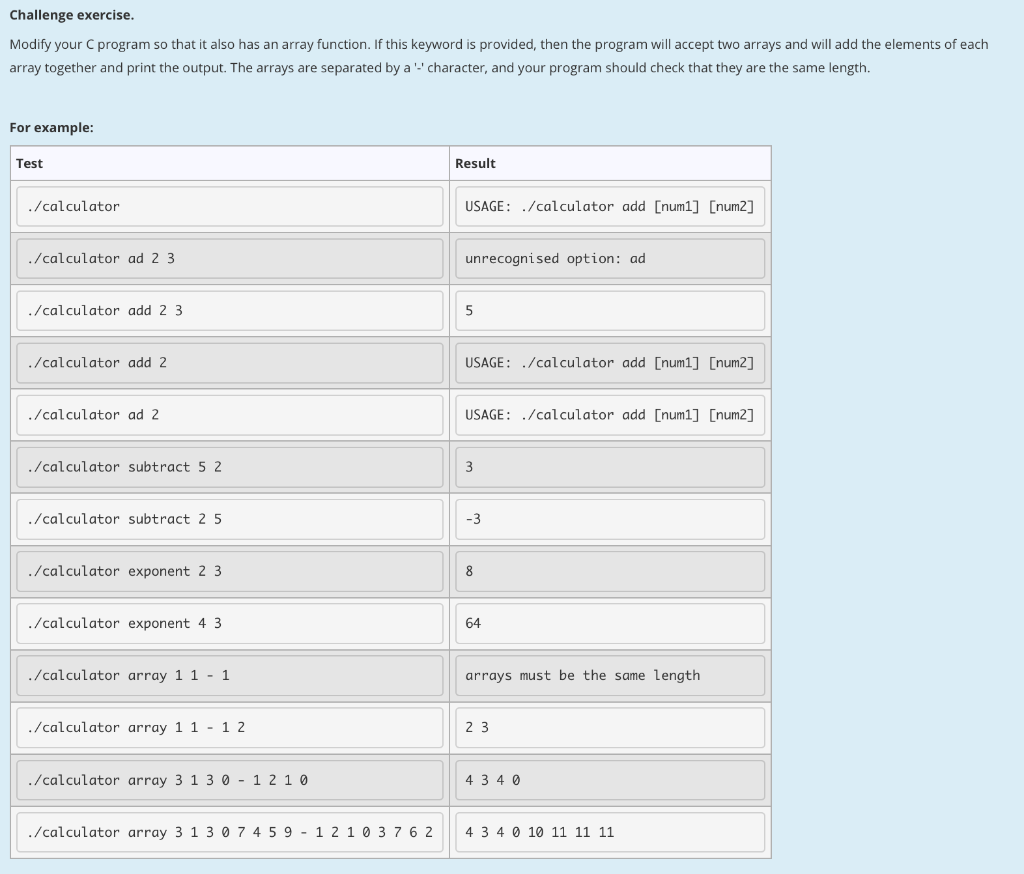Click result cell showing '8'

[610, 572]
